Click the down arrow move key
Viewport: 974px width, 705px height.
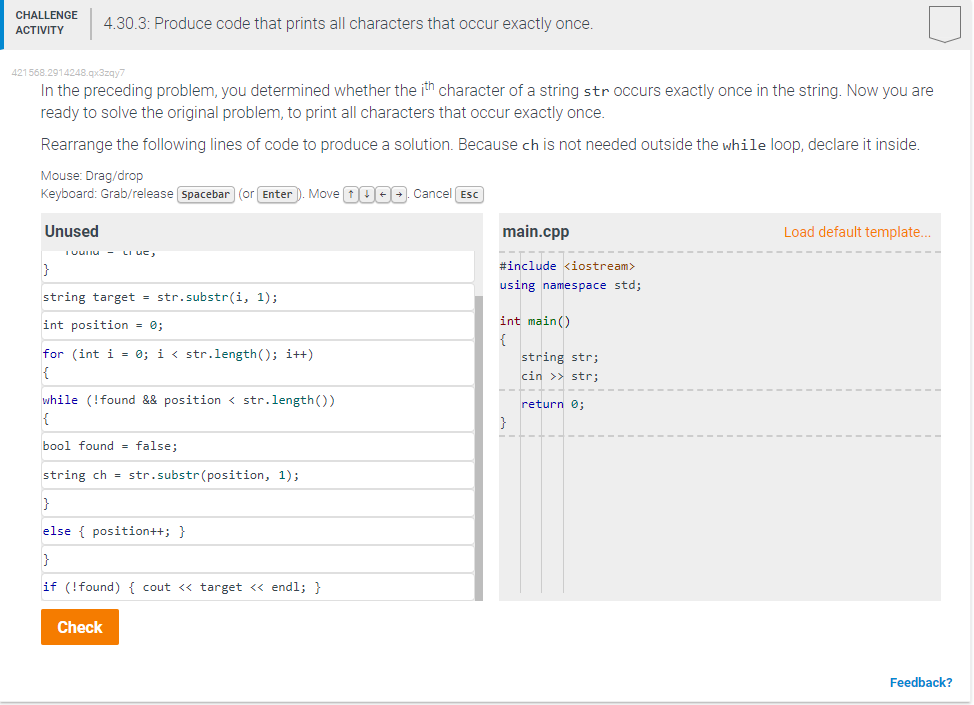[366, 193]
